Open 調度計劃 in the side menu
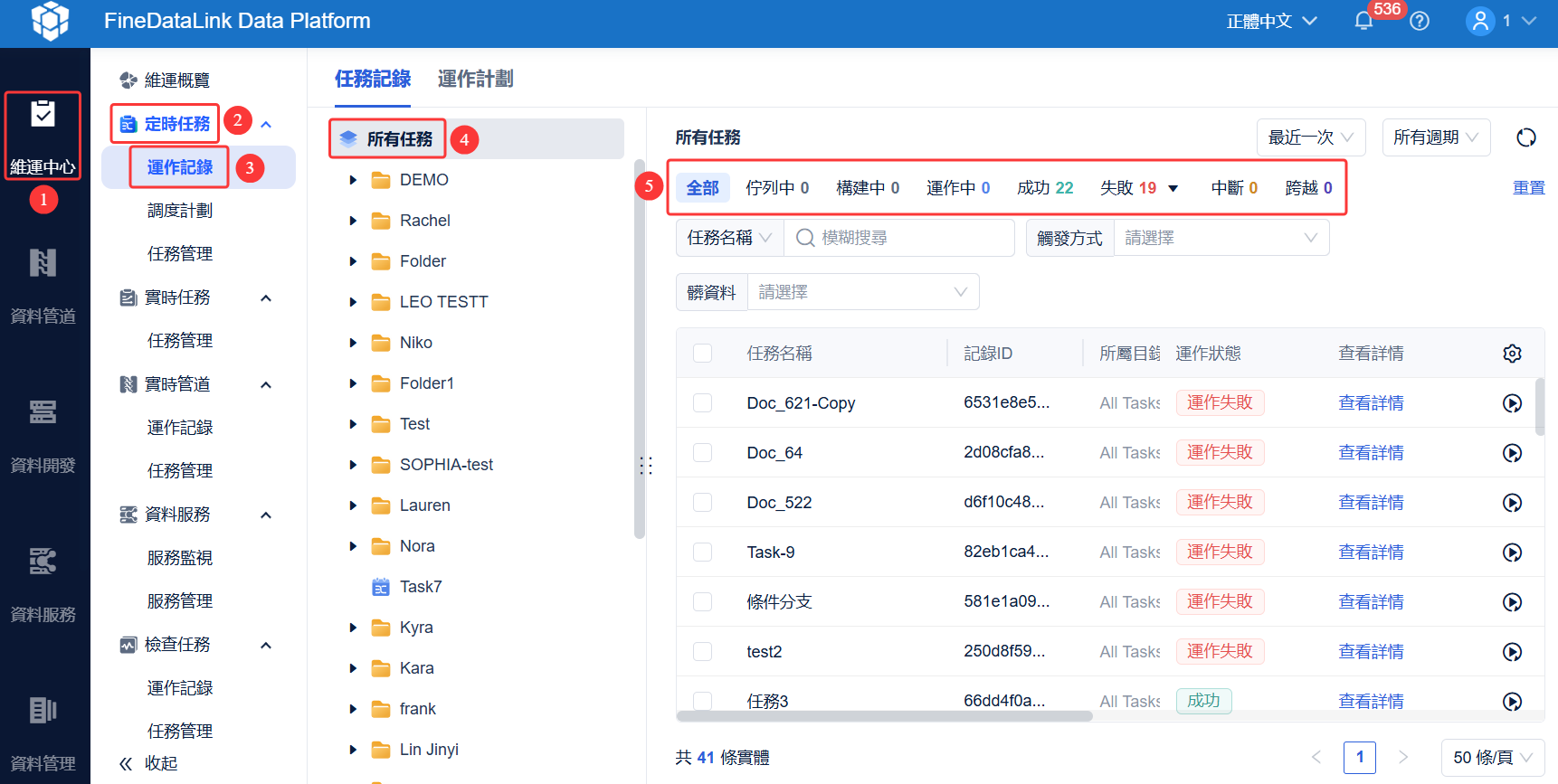 coord(180,211)
